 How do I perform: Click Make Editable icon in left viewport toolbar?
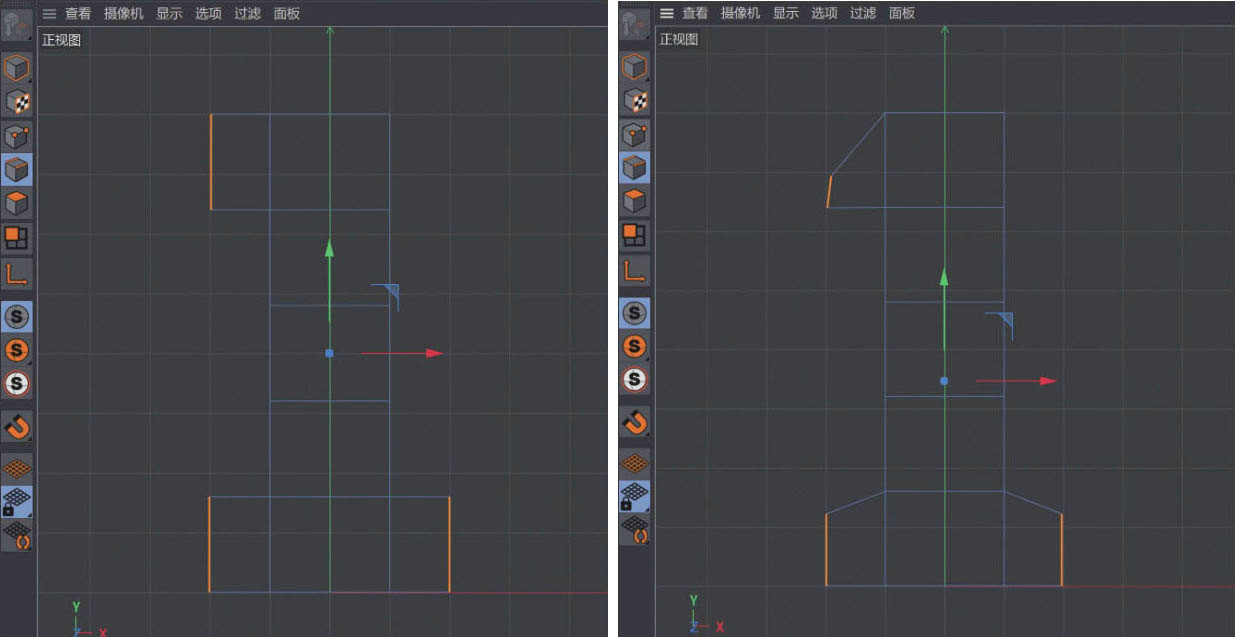click(17, 26)
